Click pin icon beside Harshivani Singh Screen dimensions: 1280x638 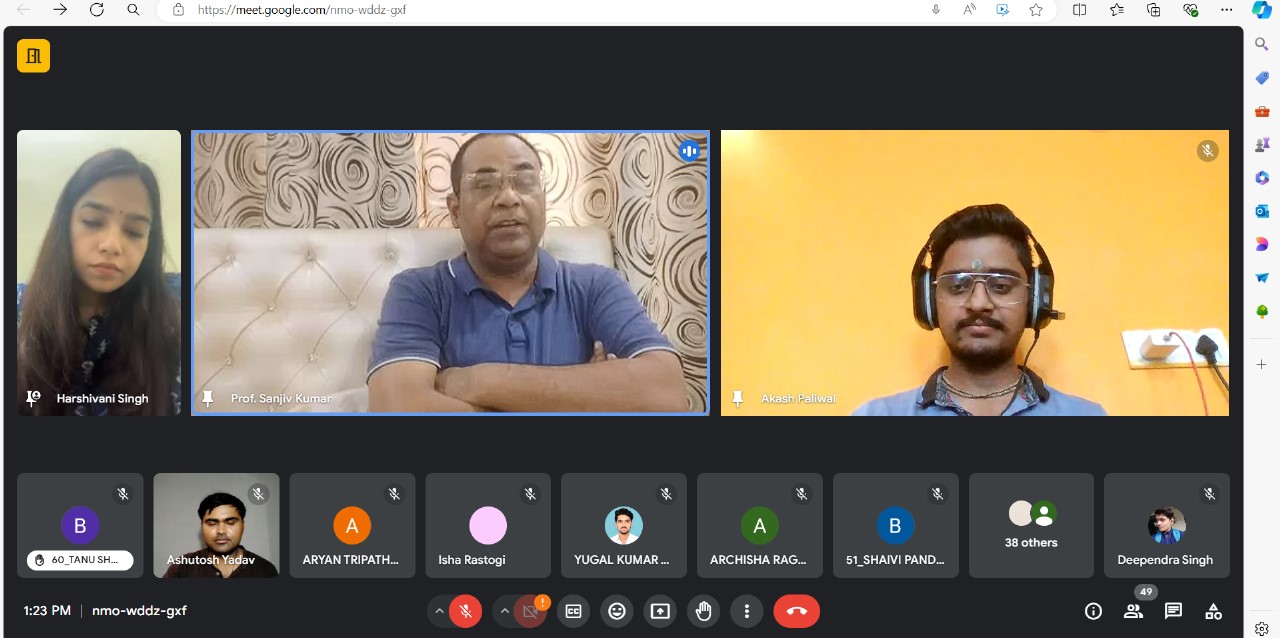(x=33, y=398)
